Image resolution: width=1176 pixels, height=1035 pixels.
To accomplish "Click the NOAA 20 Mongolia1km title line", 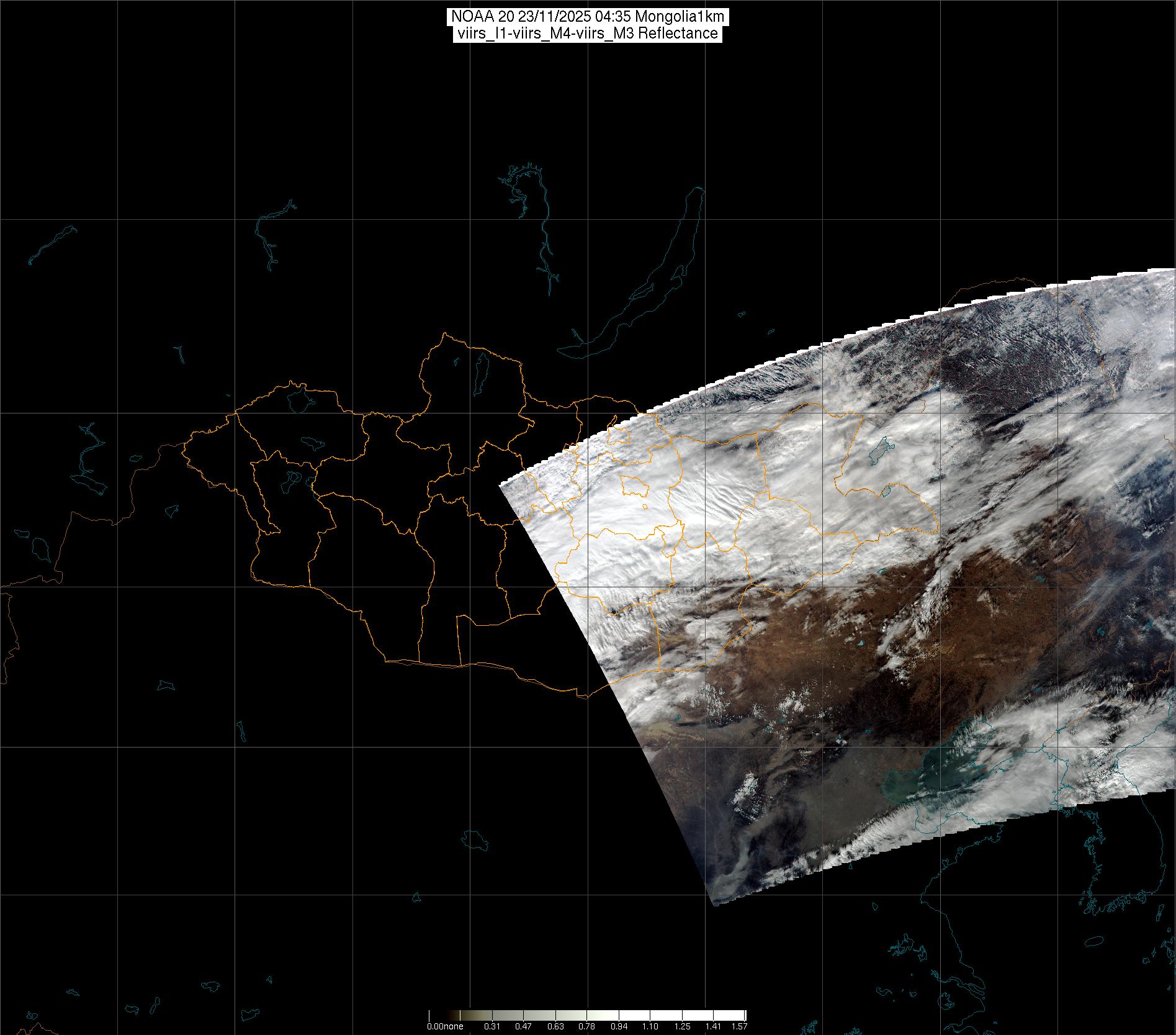I will point(587,17).
